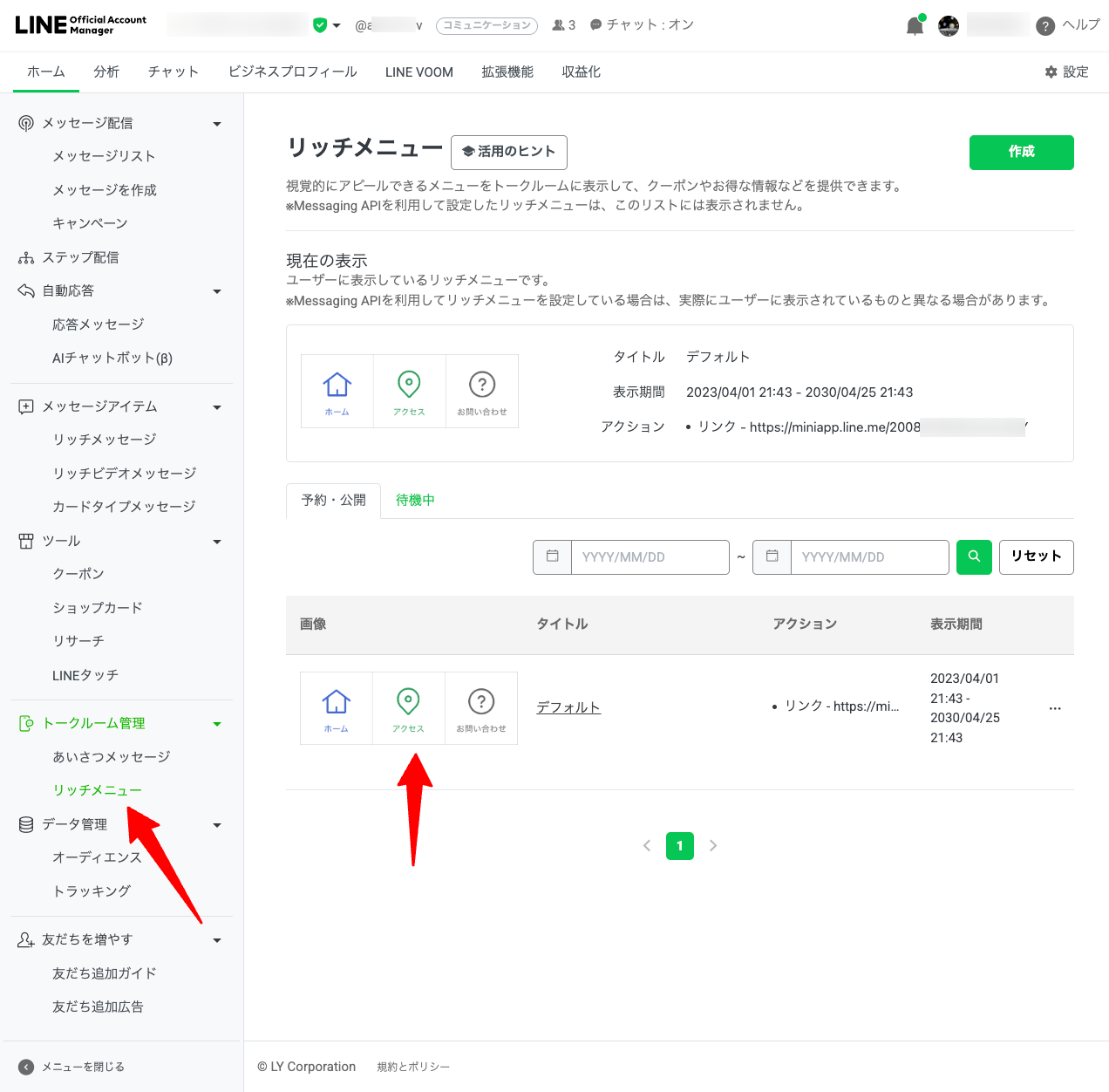Open the account switcher dropdown arrow
The width and height of the screenshot is (1109, 1092).
(337, 25)
